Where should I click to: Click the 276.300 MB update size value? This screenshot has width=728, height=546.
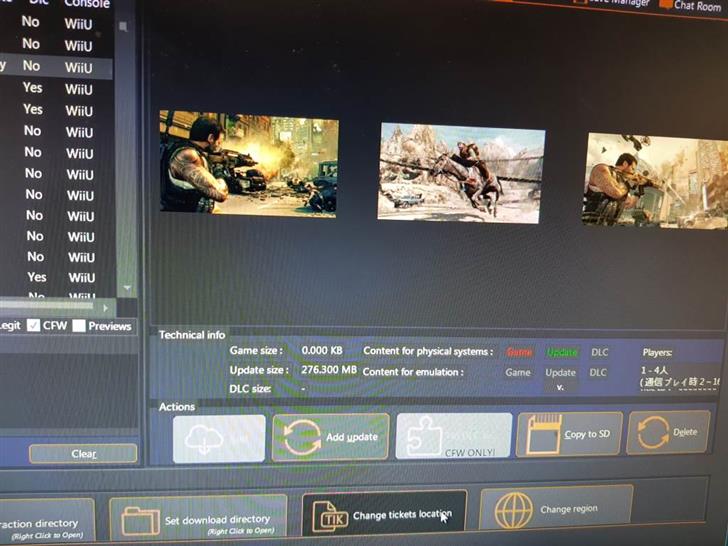click(329, 370)
